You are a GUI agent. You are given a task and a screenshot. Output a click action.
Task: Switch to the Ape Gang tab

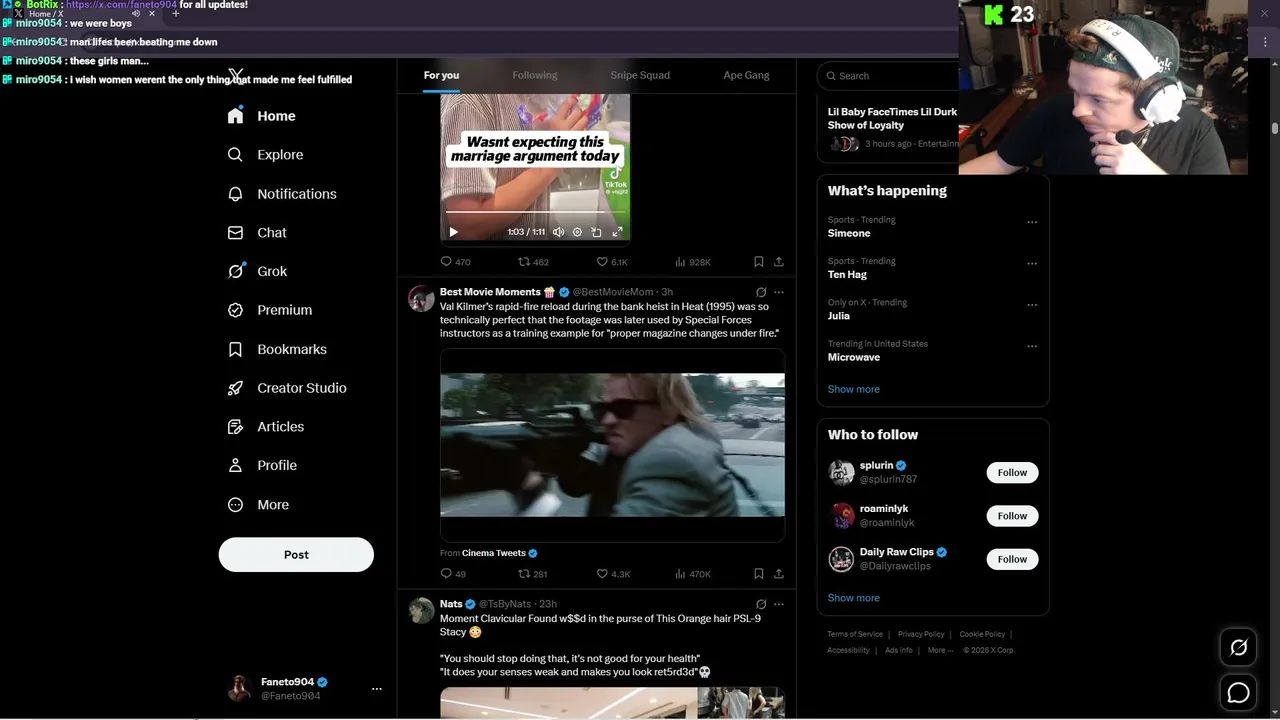click(x=746, y=75)
